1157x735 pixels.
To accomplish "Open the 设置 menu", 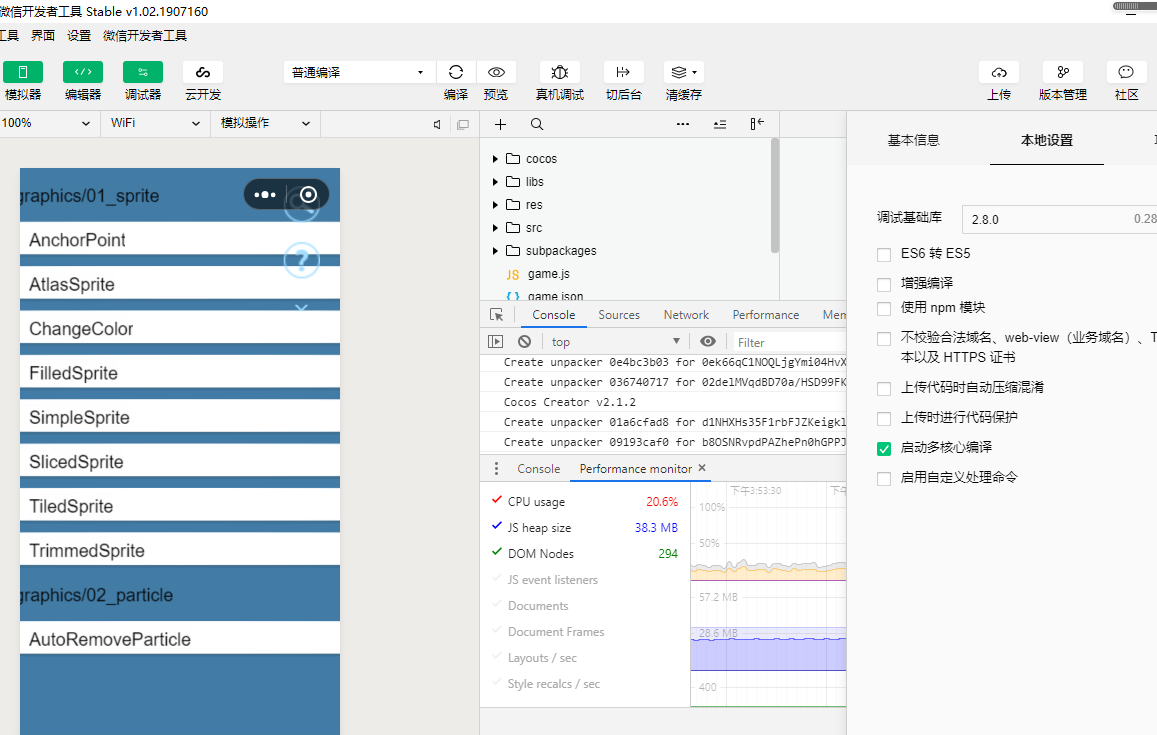I will [x=79, y=35].
